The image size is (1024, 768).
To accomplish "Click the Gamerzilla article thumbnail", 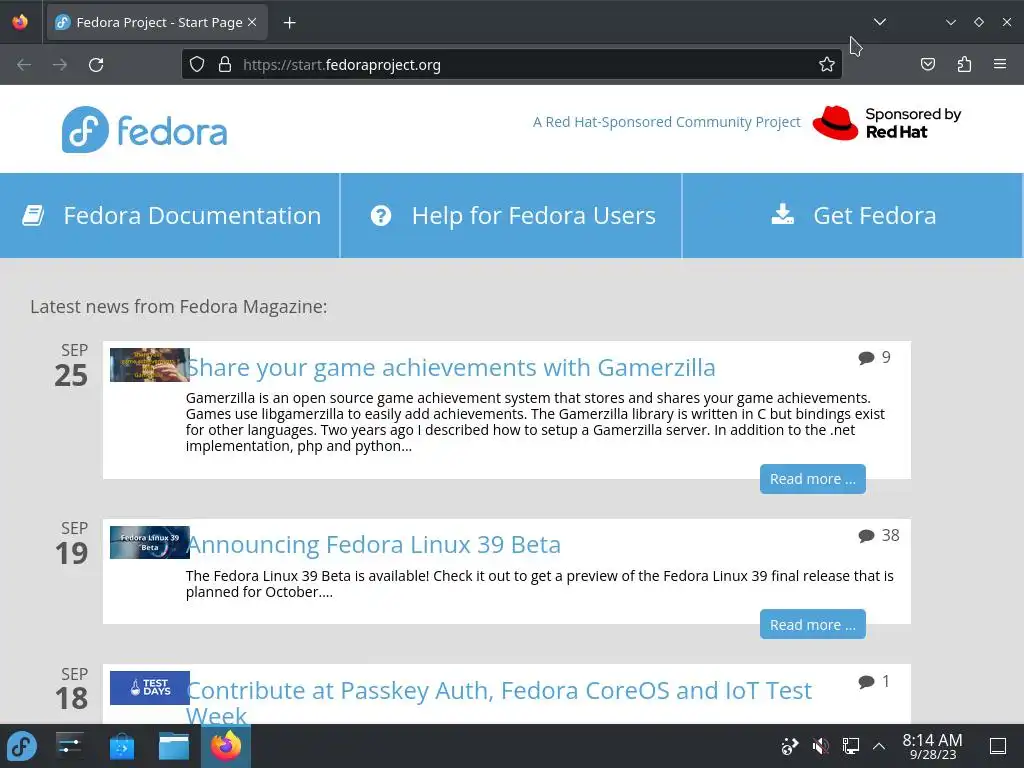I will (150, 364).
